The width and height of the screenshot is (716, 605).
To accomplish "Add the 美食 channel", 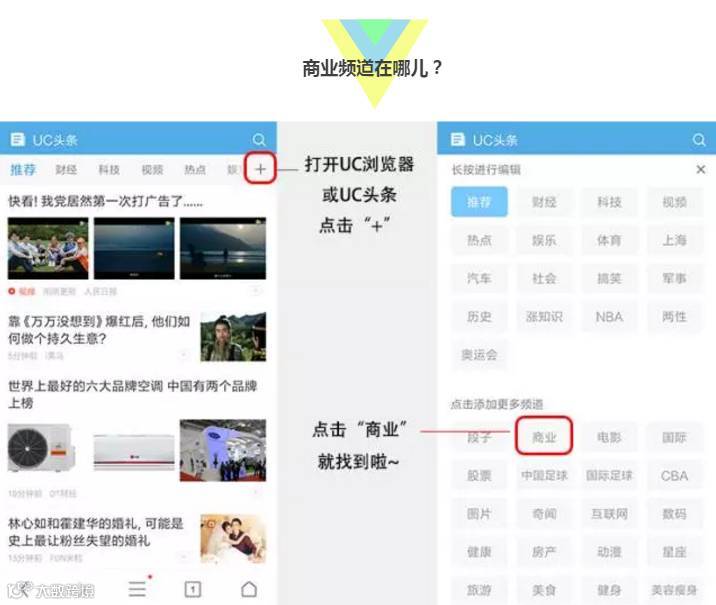I will pyautogui.click(x=544, y=590).
